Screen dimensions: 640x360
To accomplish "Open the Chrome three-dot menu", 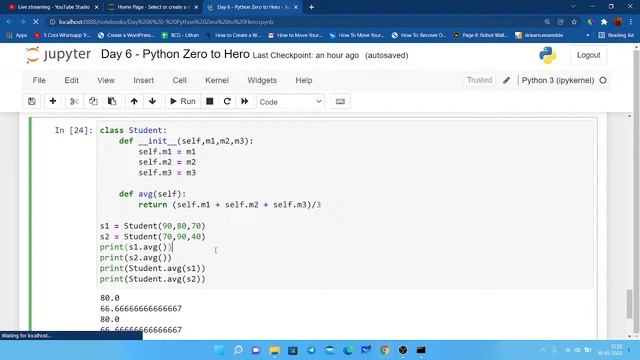I will point(631,22).
